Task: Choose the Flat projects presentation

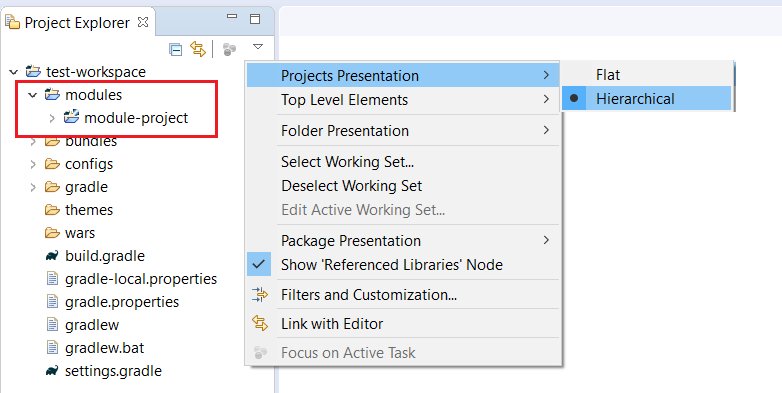Action: [x=647, y=75]
